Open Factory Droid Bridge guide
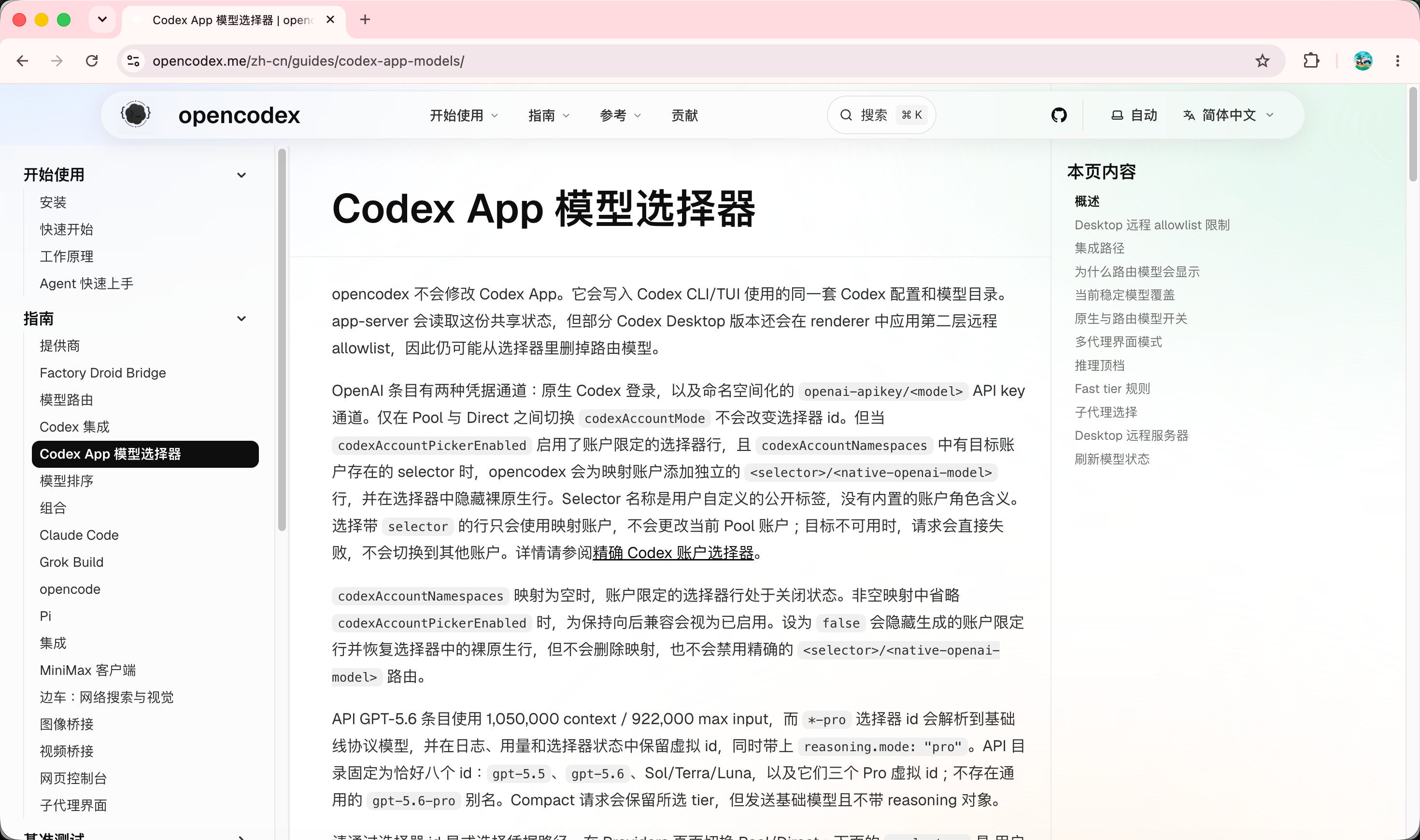This screenshot has width=1420, height=840. pyautogui.click(x=103, y=373)
